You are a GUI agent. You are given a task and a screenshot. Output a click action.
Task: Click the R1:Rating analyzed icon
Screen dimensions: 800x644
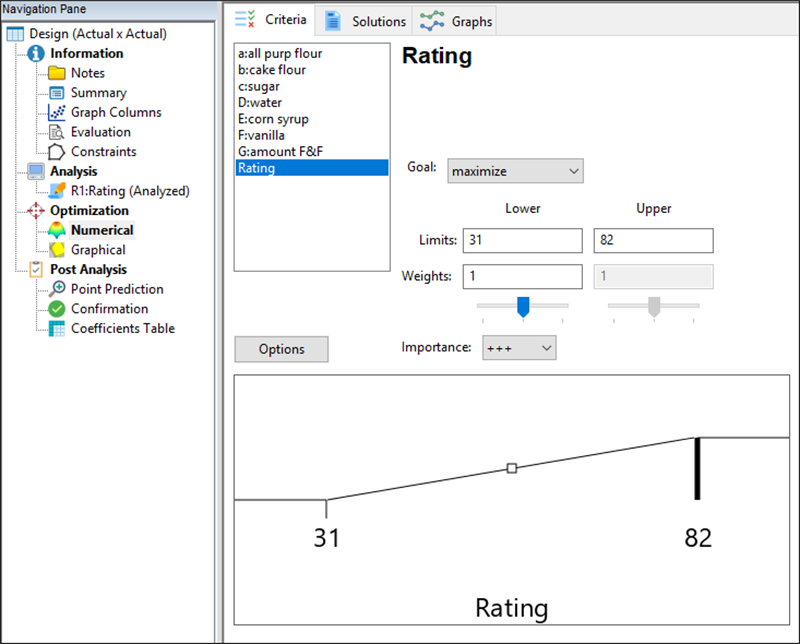click(56, 190)
